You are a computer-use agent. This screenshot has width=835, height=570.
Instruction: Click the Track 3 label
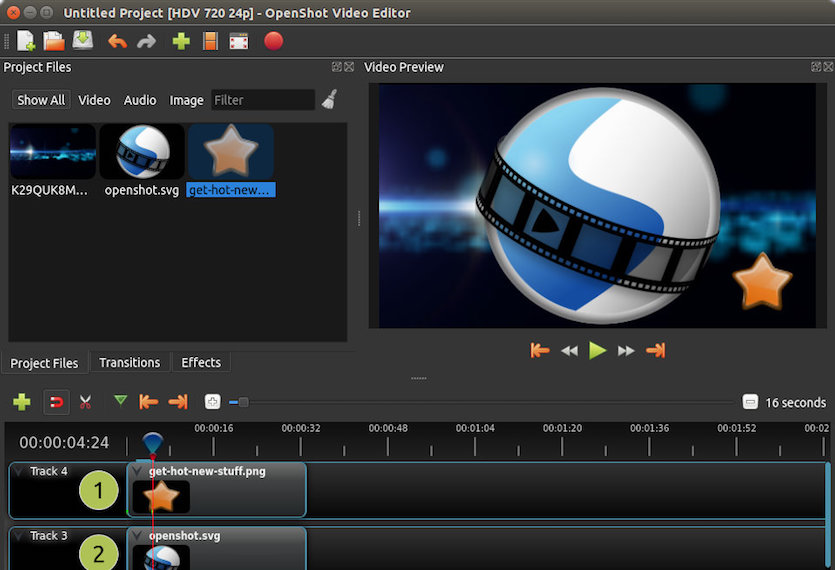(x=48, y=536)
